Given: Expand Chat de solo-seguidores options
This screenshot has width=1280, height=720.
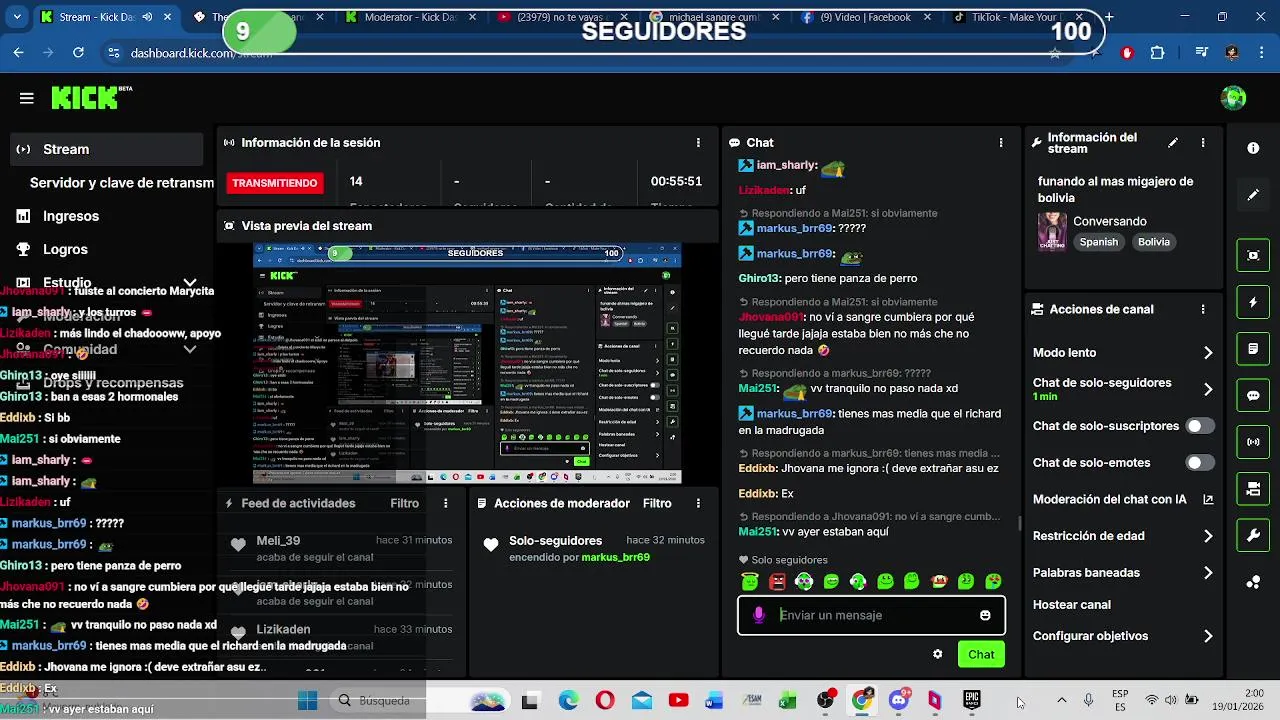Looking at the screenshot, I should click(1208, 389).
